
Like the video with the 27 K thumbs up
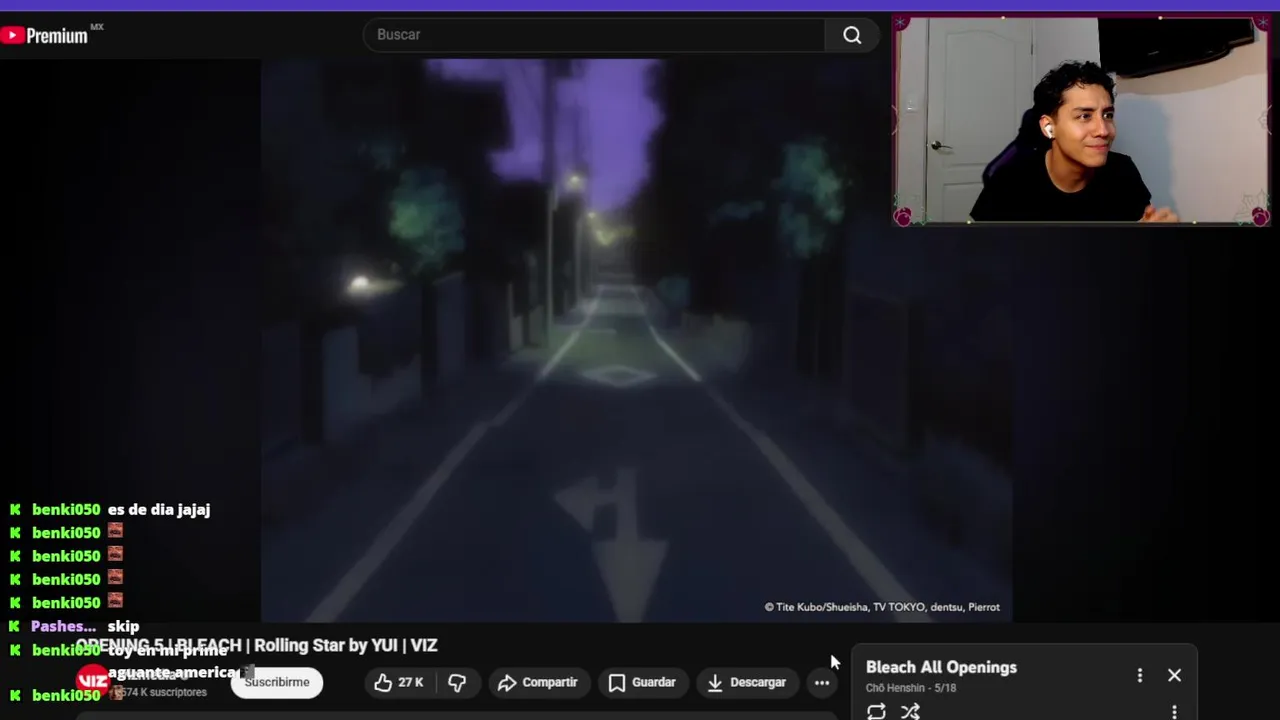tap(399, 683)
